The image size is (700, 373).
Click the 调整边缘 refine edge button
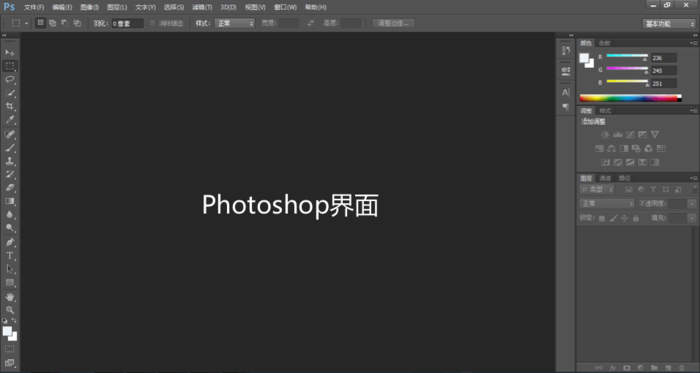point(394,23)
